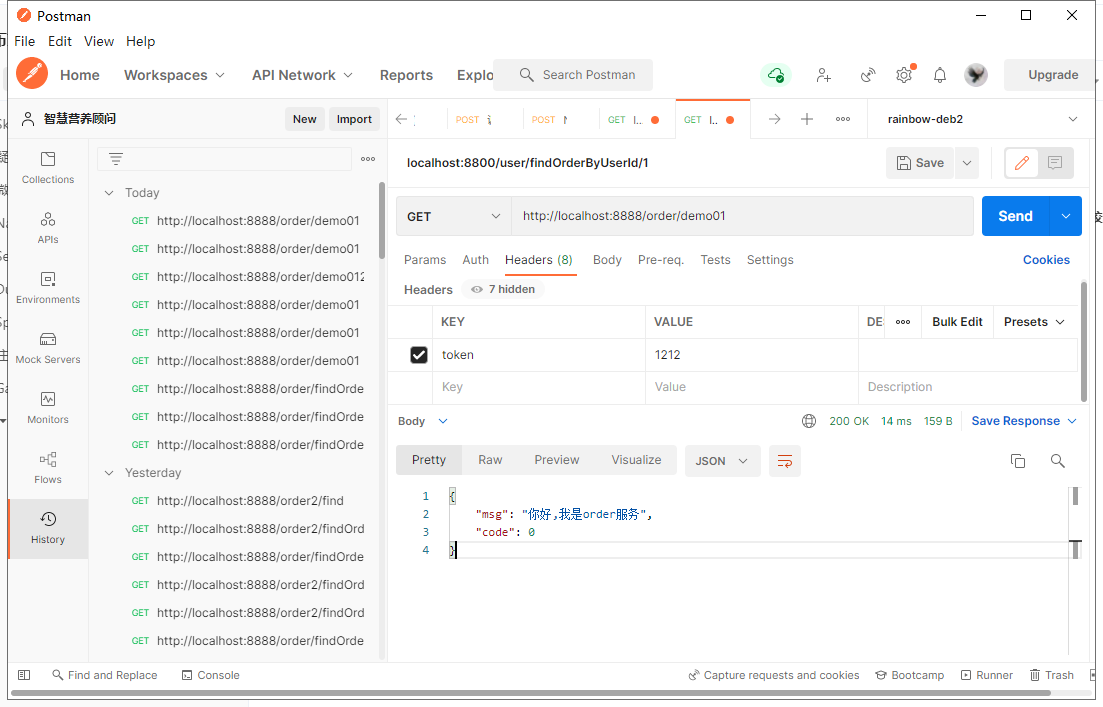Viewport: 1103px width, 707px height.
Task: Open the Environments sidebar panel
Action: tap(48, 288)
